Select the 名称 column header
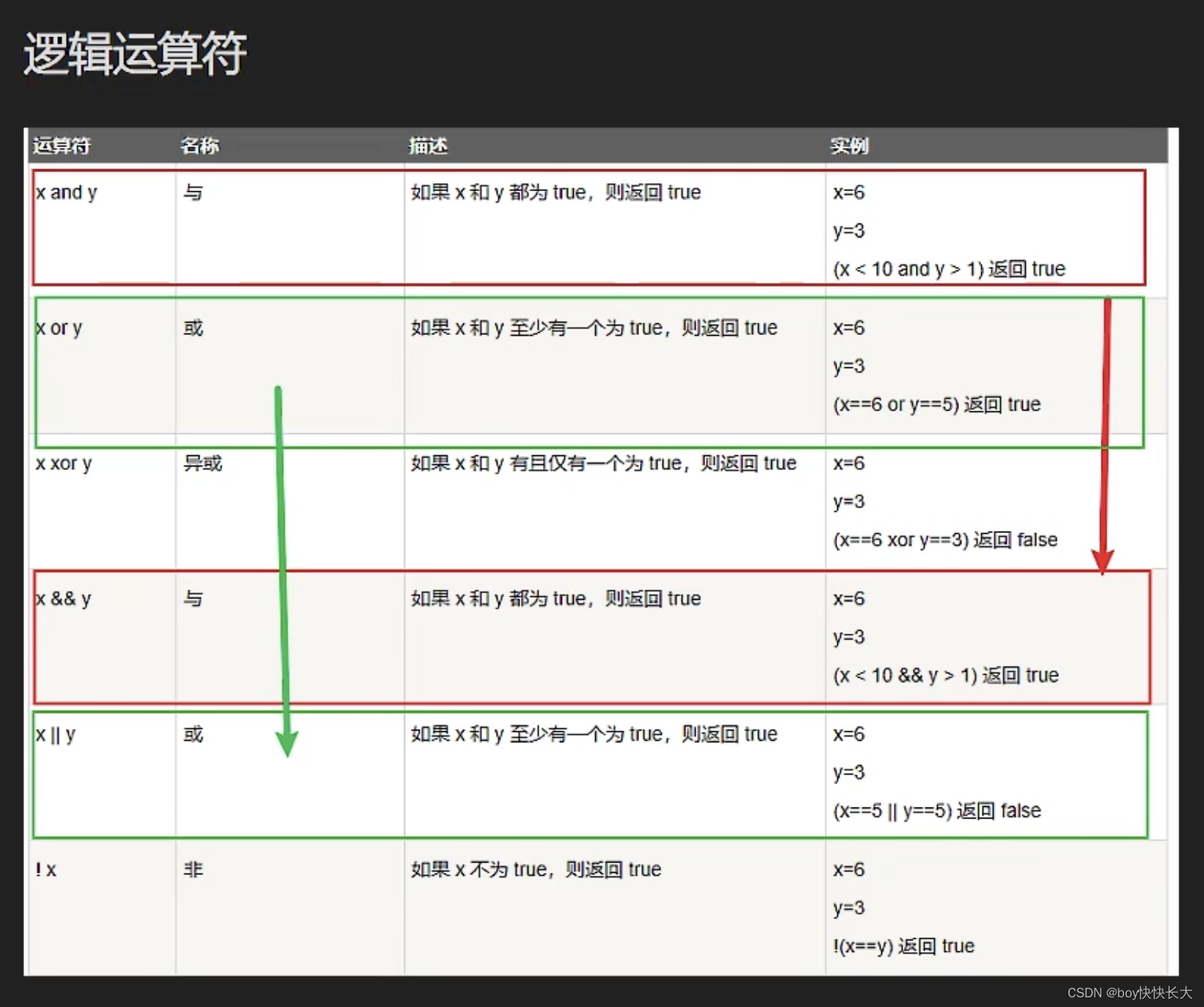1204x1007 pixels. 200,146
